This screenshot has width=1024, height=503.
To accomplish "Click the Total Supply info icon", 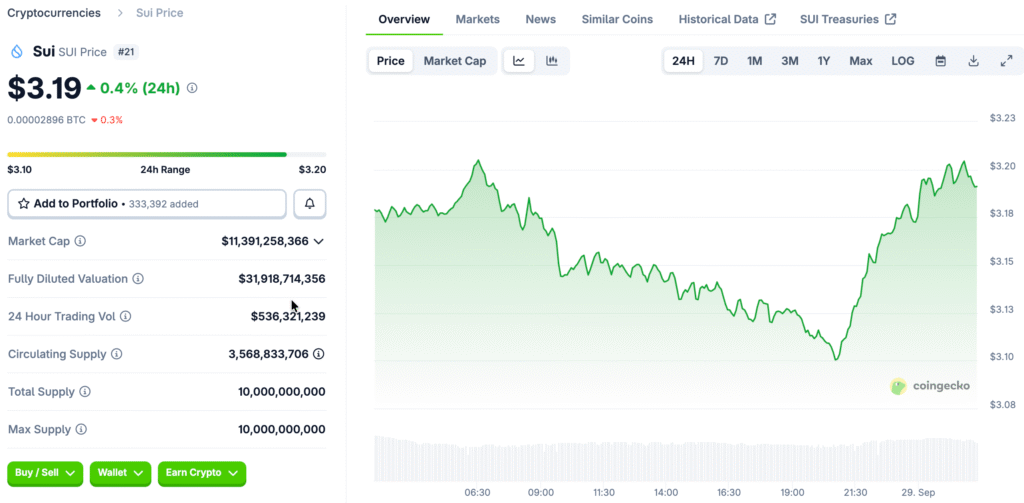I will click(x=85, y=392).
